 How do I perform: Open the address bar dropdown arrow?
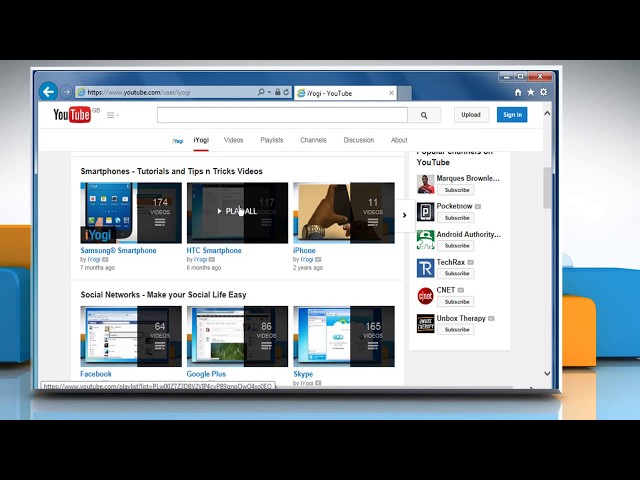click(x=269, y=92)
